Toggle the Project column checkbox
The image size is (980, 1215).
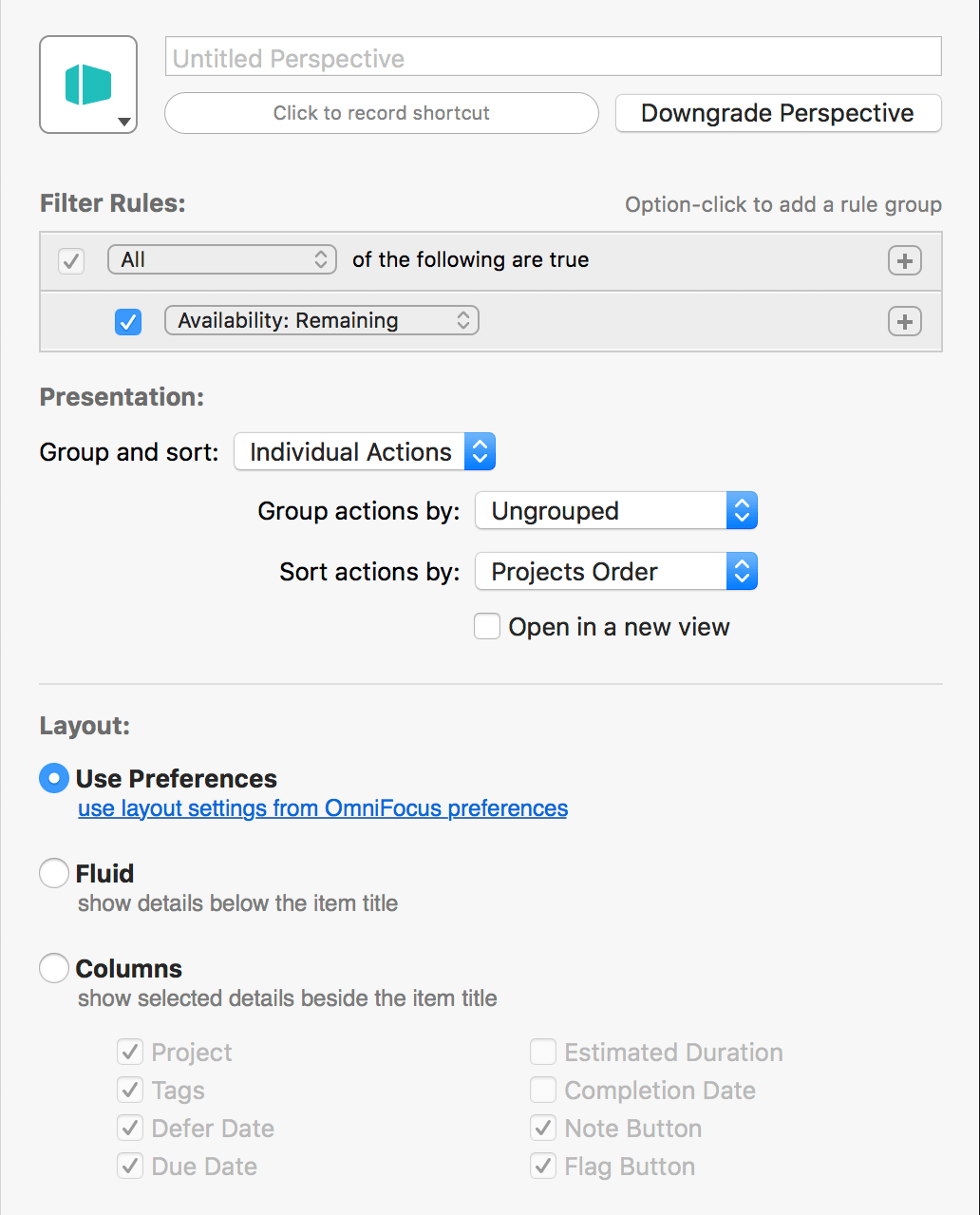tap(130, 1053)
